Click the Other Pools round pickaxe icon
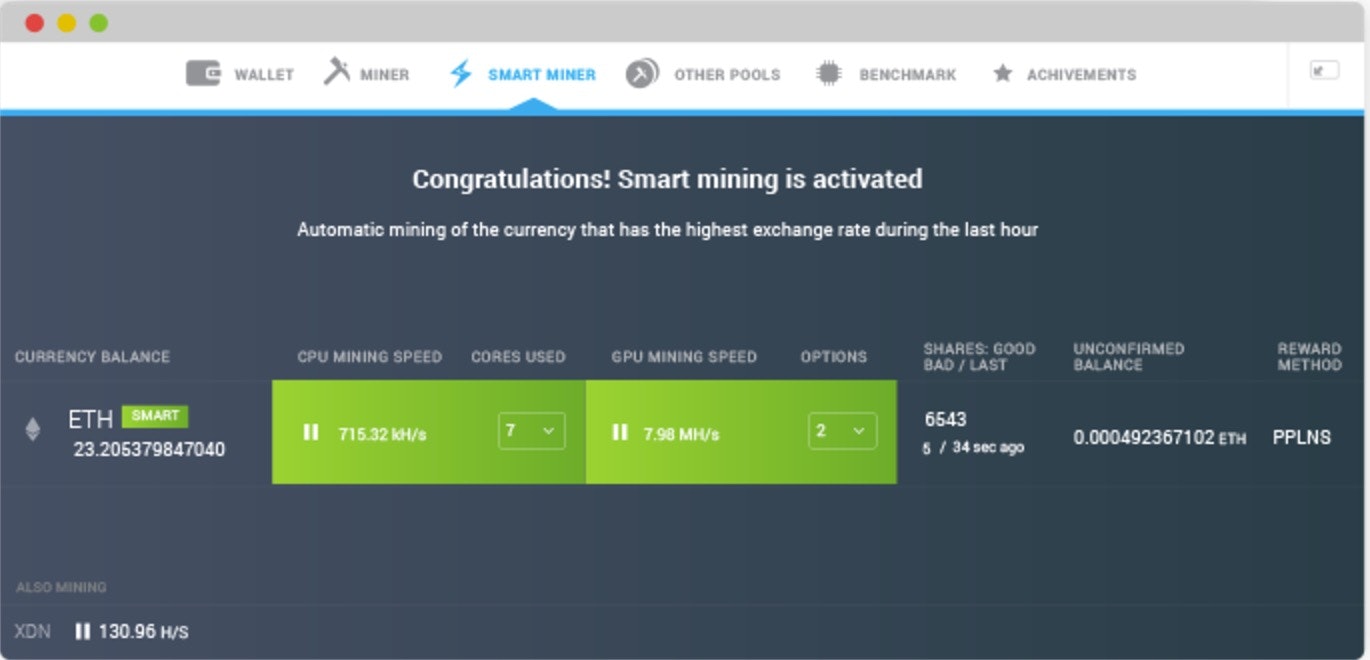 [x=642, y=74]
